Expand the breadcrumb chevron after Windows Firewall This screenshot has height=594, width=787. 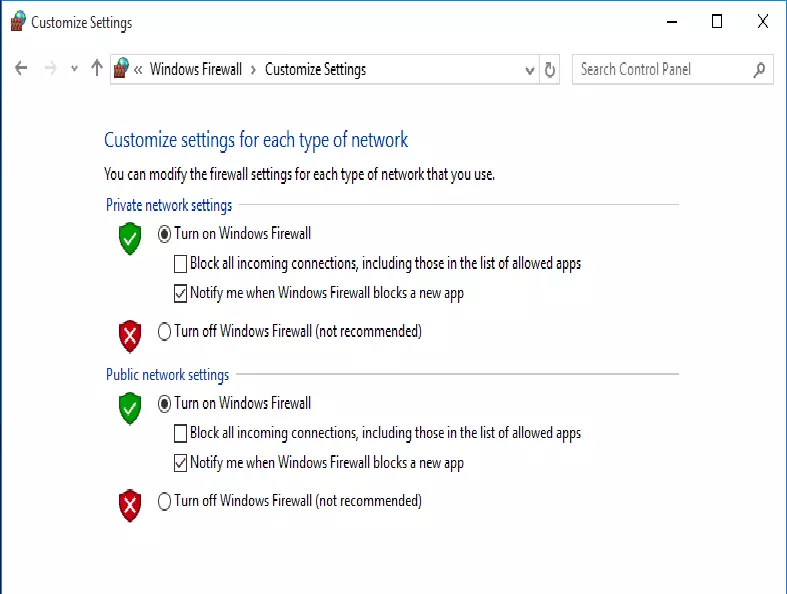[x=254, y=69]
